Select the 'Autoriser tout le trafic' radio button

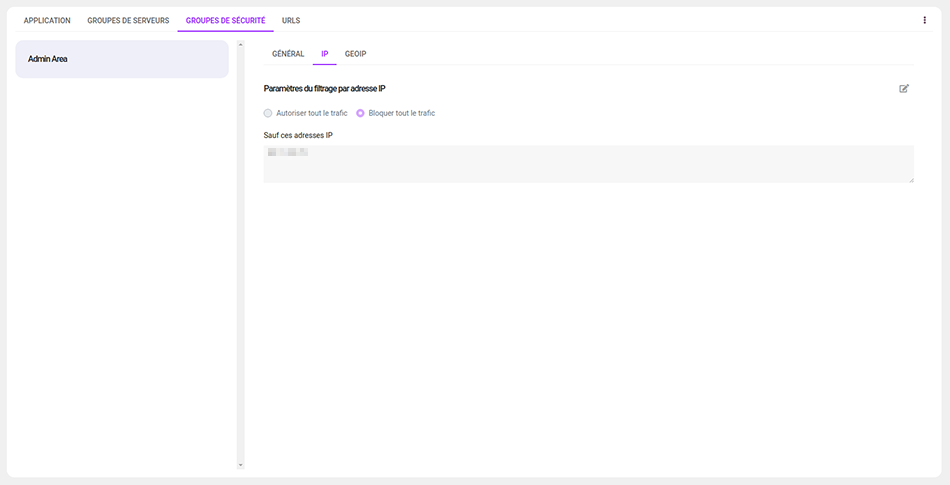coord(268,113)
